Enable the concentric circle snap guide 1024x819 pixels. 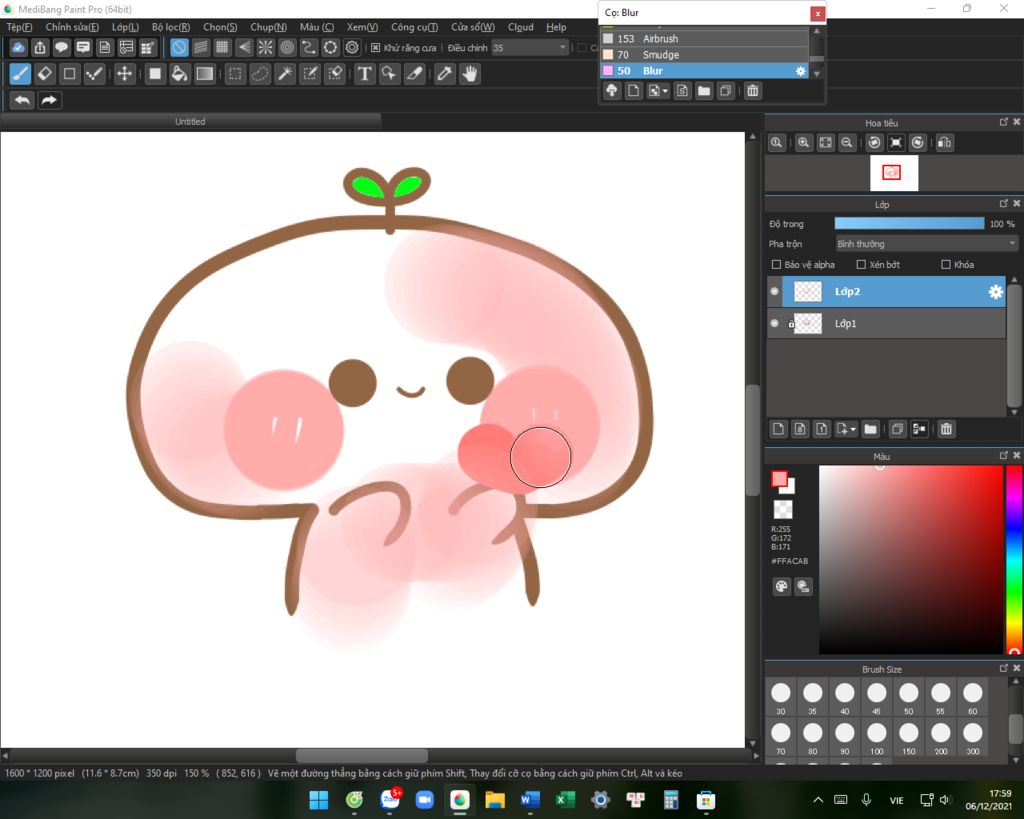(x=287, y=47)
